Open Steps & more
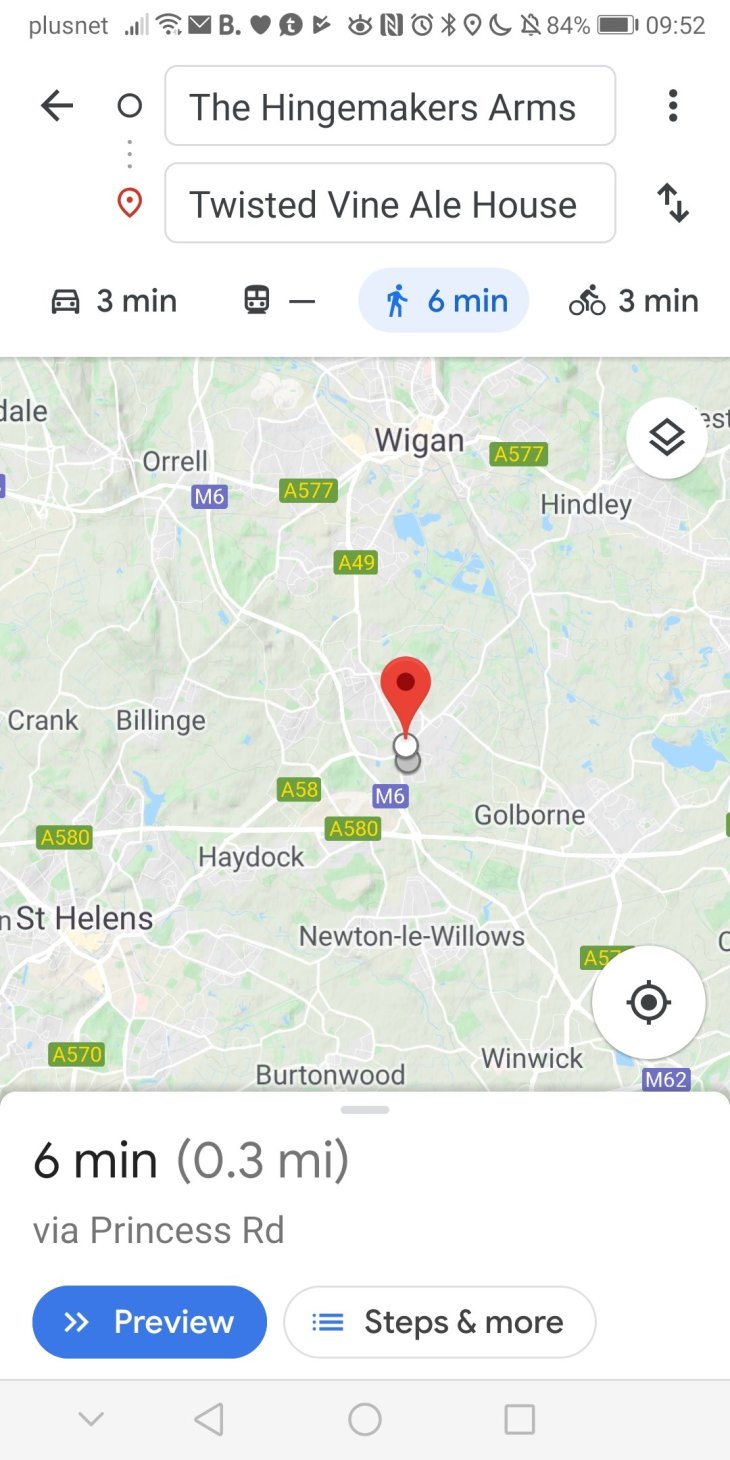This screenshot has height=1460, width=730. (x=440, y=1322)
